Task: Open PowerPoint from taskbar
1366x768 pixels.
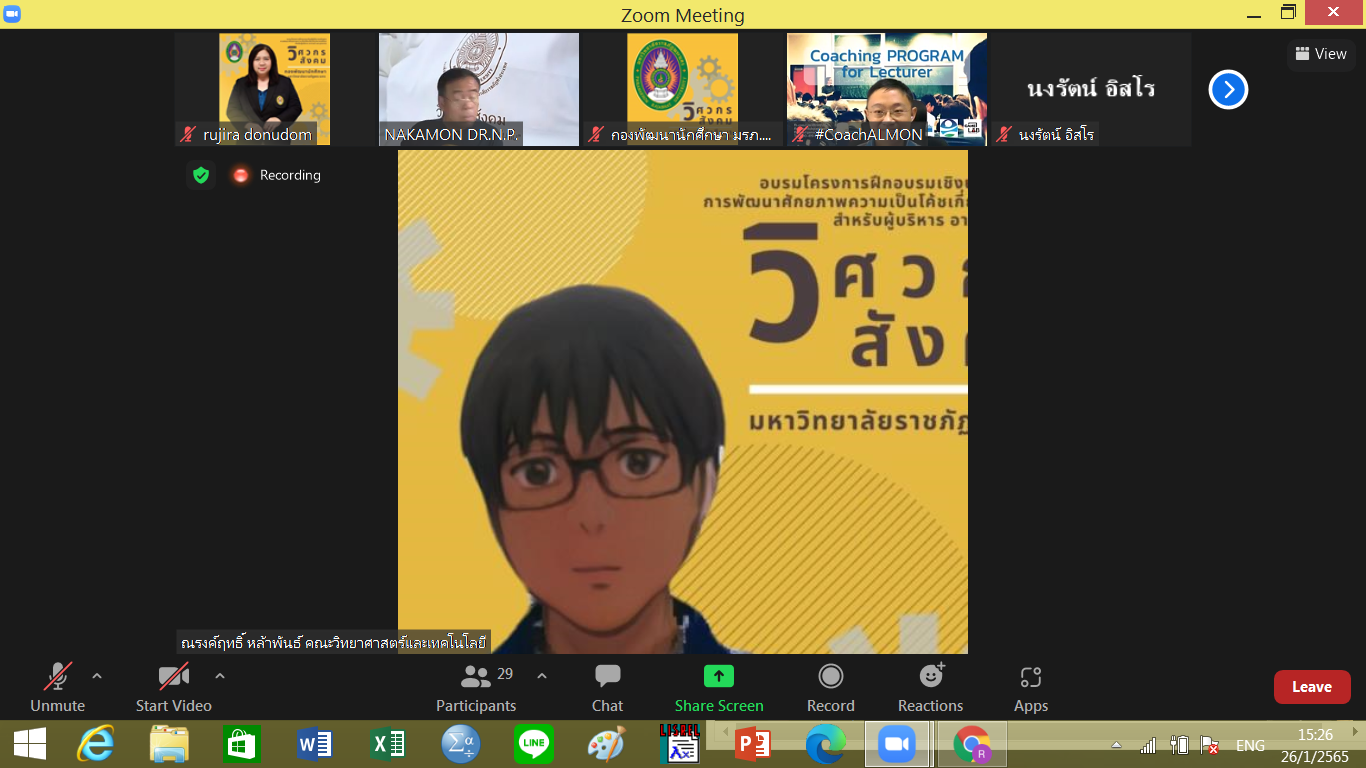Action: tap(752, 745)
